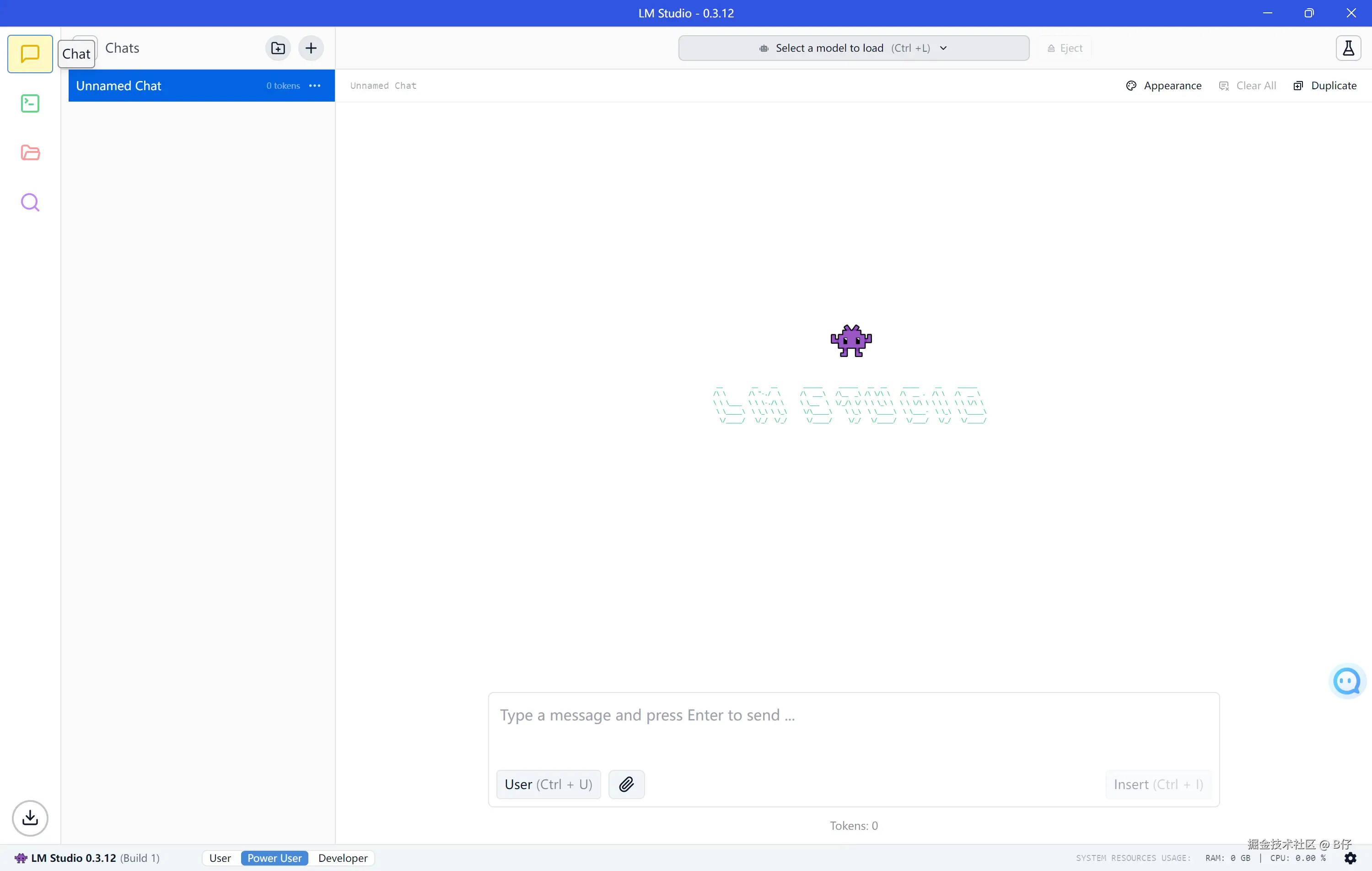
Task: Switch to User mode
Action: coord(220,858)
